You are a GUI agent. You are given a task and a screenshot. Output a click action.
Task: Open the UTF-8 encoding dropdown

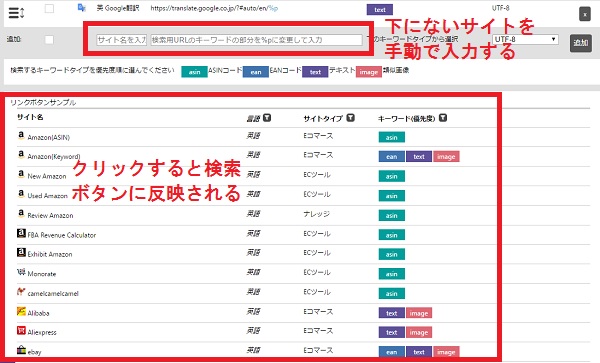(525, 39)
